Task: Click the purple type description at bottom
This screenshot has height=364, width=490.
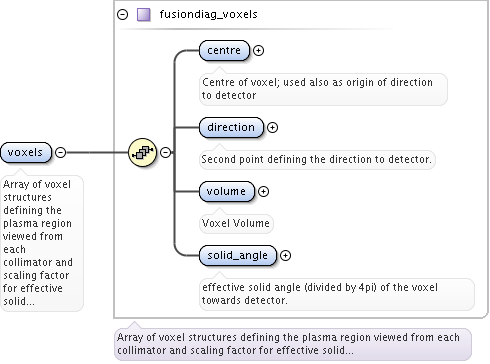Action: (x=293, y=344)
